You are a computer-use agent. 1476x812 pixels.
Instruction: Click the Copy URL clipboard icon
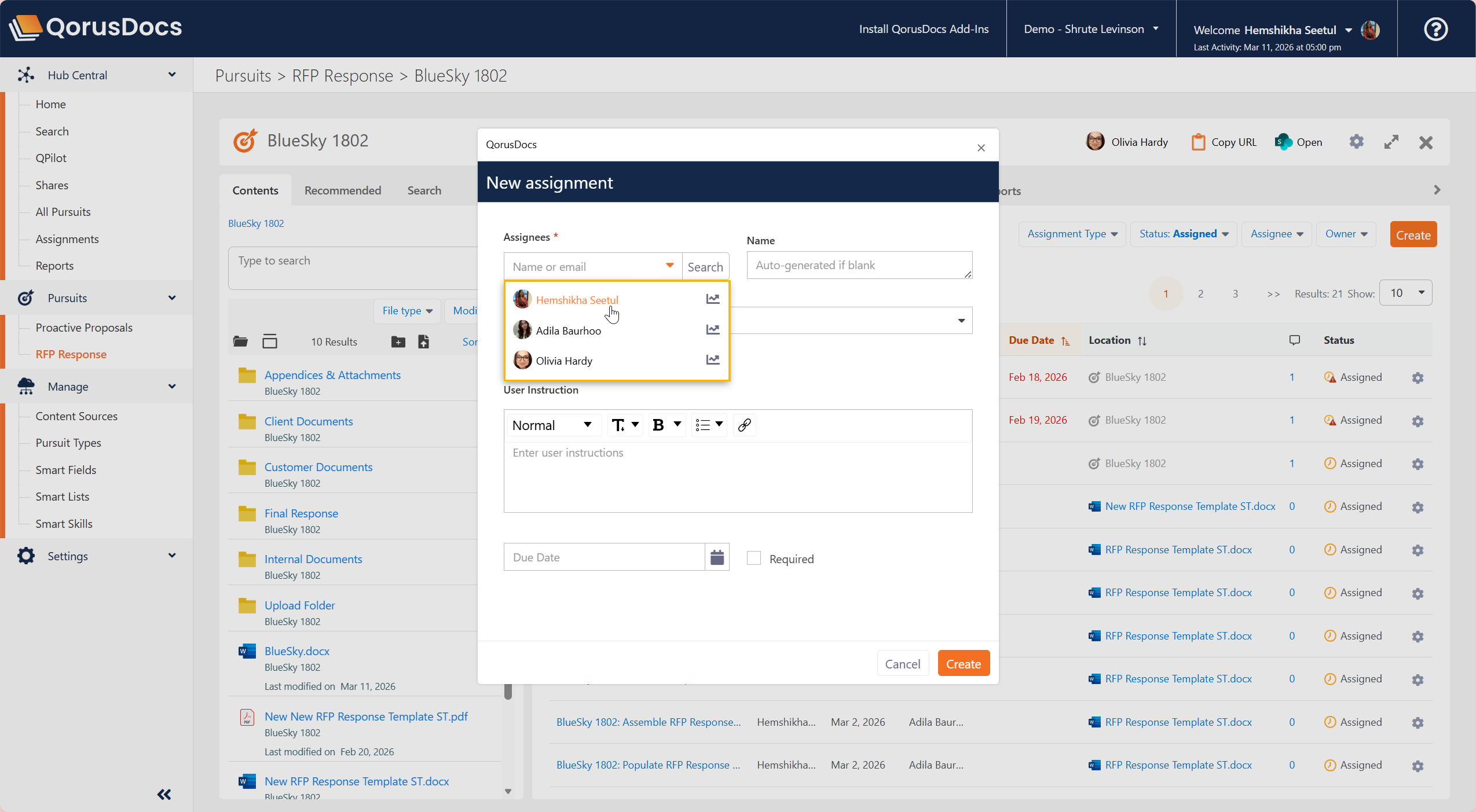pos(1198,142)
